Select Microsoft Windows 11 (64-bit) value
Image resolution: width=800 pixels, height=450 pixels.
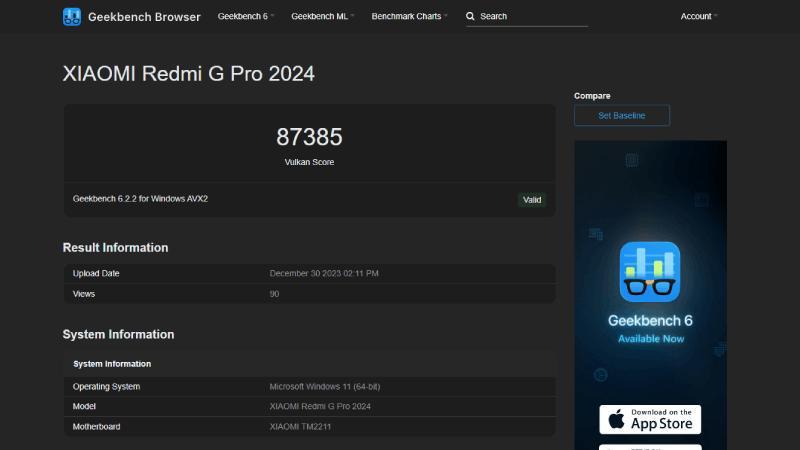[x=324, y=387]
